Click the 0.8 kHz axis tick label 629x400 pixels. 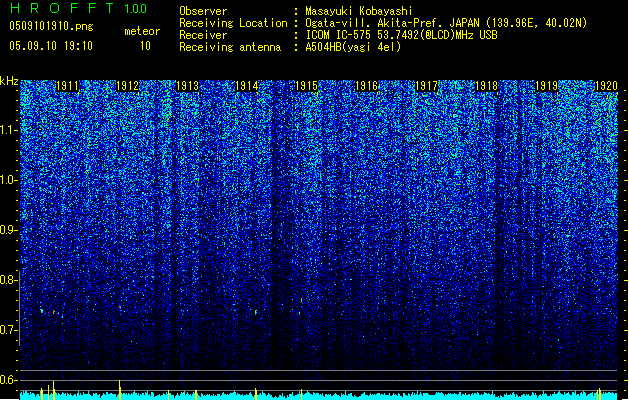click(9, 280)
